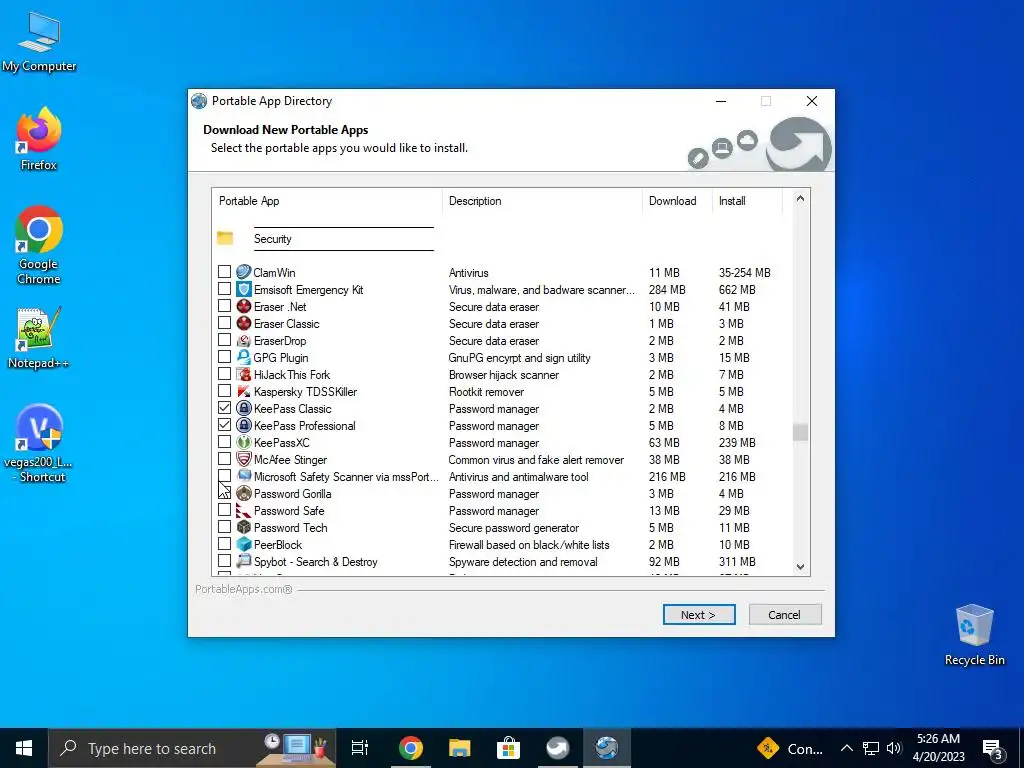This screenshot has height=768, width=1024.
Task: Click the taskbar clock showing 5:26 AM
Action: pos(938,748)
